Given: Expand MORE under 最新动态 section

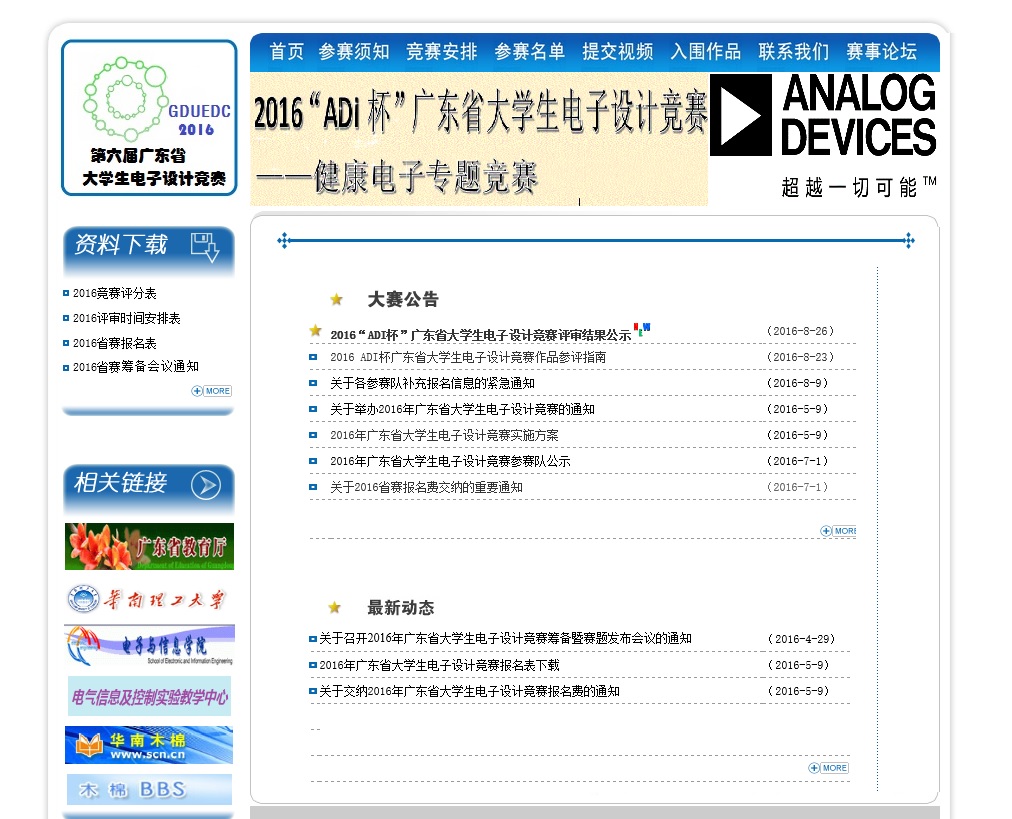Looking at the screenshot, I should (829, 768).
